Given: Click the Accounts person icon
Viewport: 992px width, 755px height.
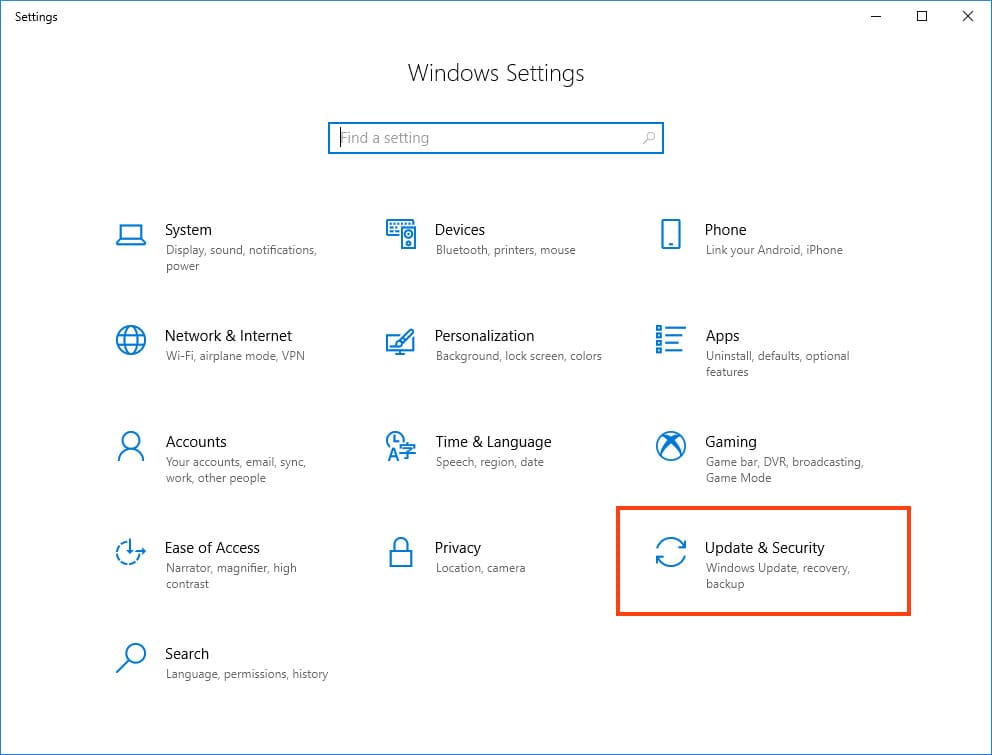Looking at the screenshot, I should (x=131, y=446).
